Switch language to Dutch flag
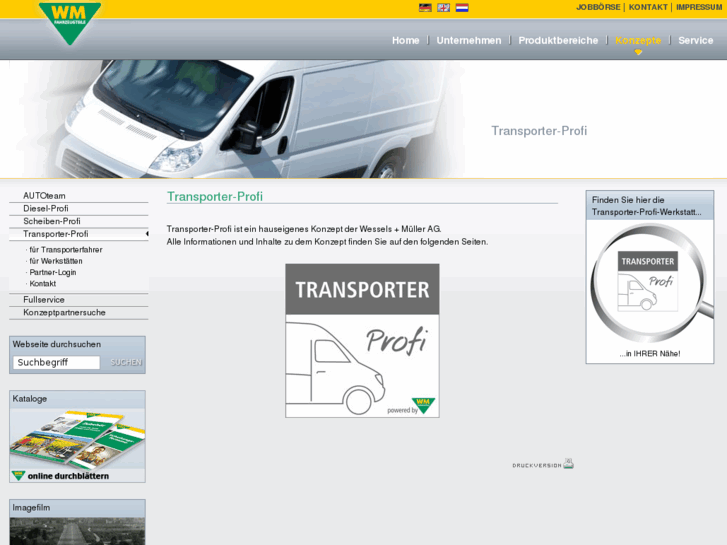Viewport: 727px width, 545px height. pos(462,7)
